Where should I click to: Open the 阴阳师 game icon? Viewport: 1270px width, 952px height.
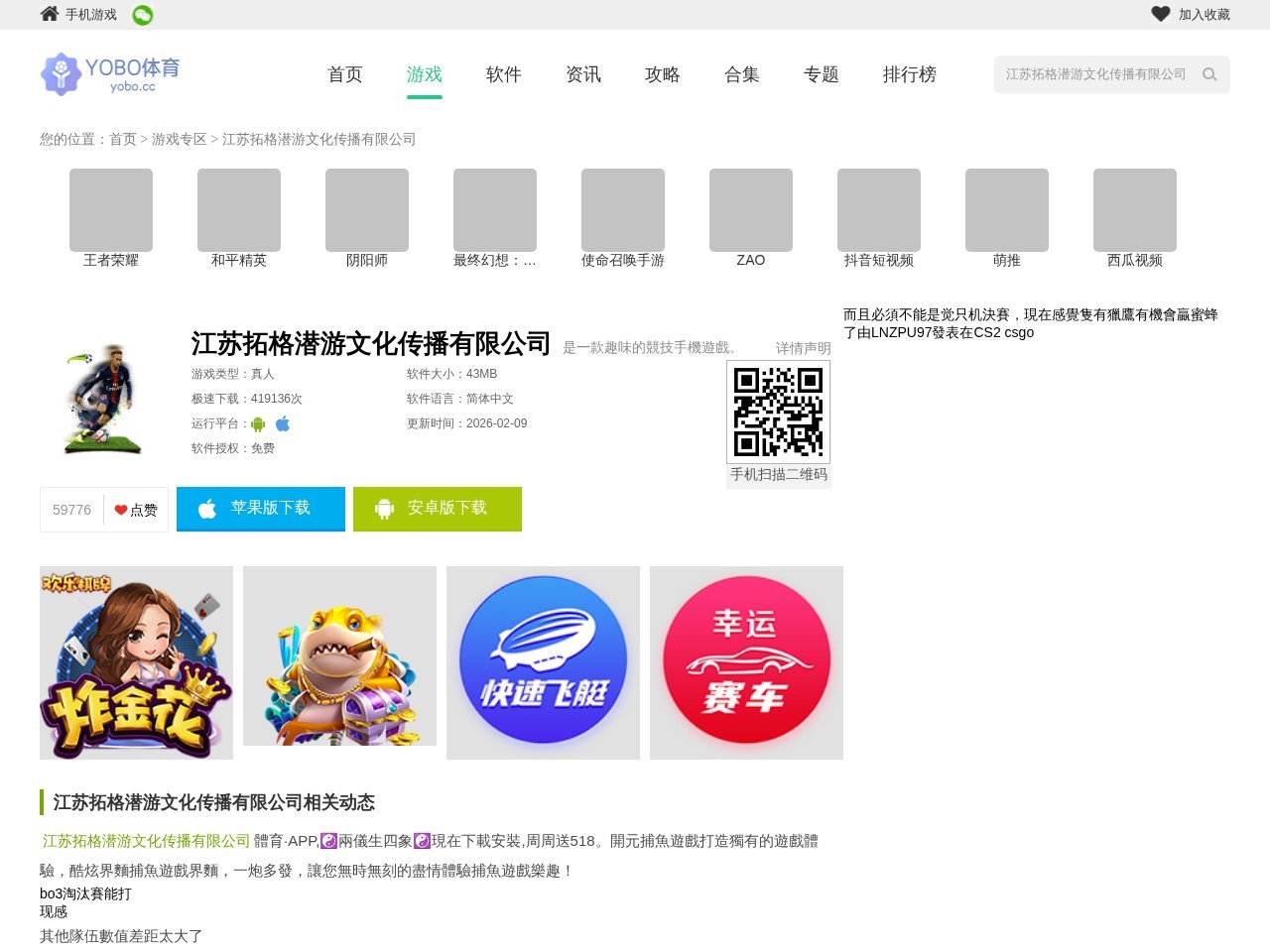coord(367,210)
